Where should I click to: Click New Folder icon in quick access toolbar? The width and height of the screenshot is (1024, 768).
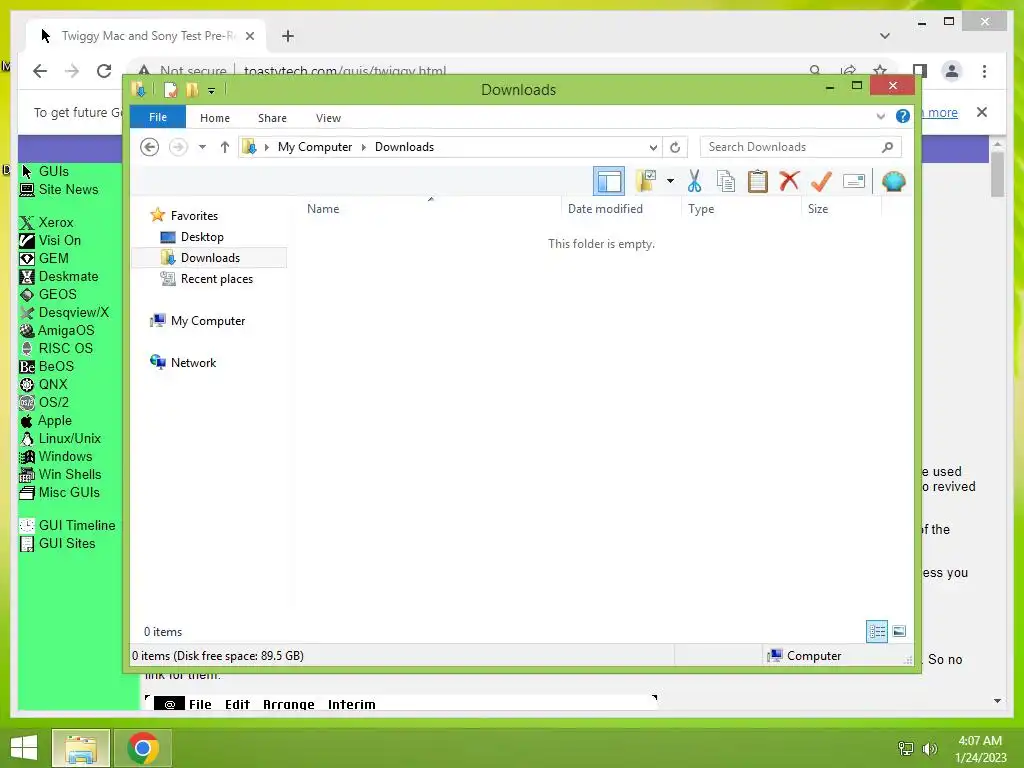tap(192, 90)
